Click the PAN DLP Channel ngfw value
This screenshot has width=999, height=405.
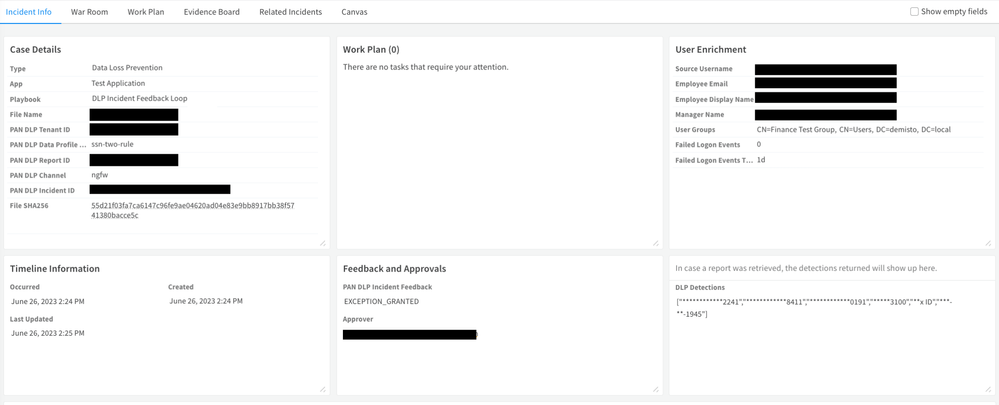[100, 175]
